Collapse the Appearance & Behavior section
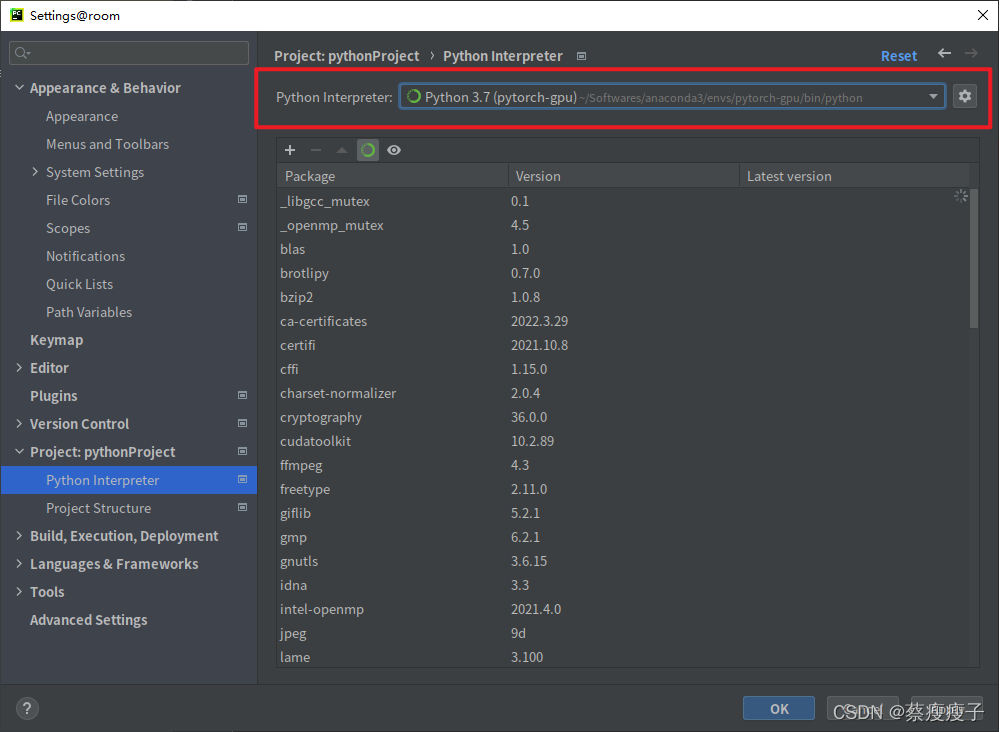The image size is (1000, 732). (19, 87)
